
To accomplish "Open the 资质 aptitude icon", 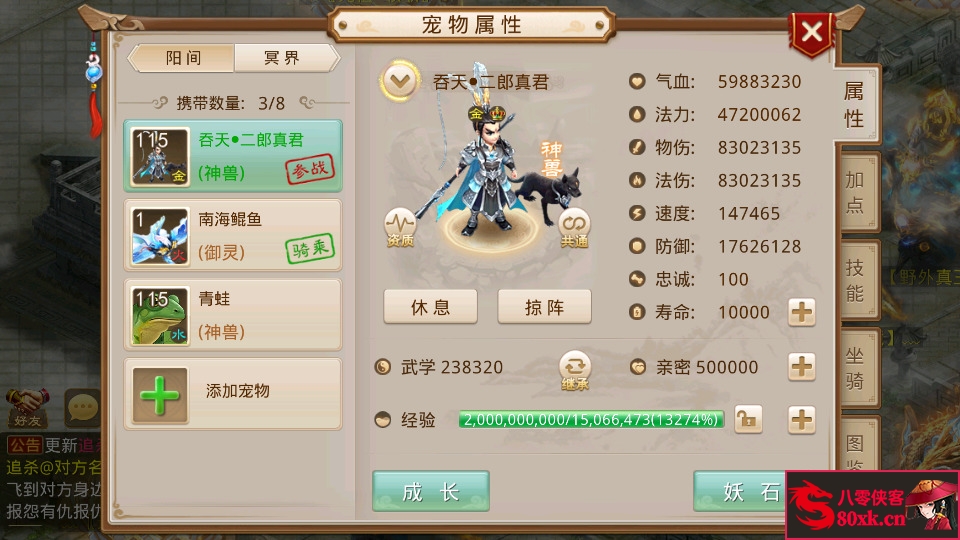I will tap(400, 227).
